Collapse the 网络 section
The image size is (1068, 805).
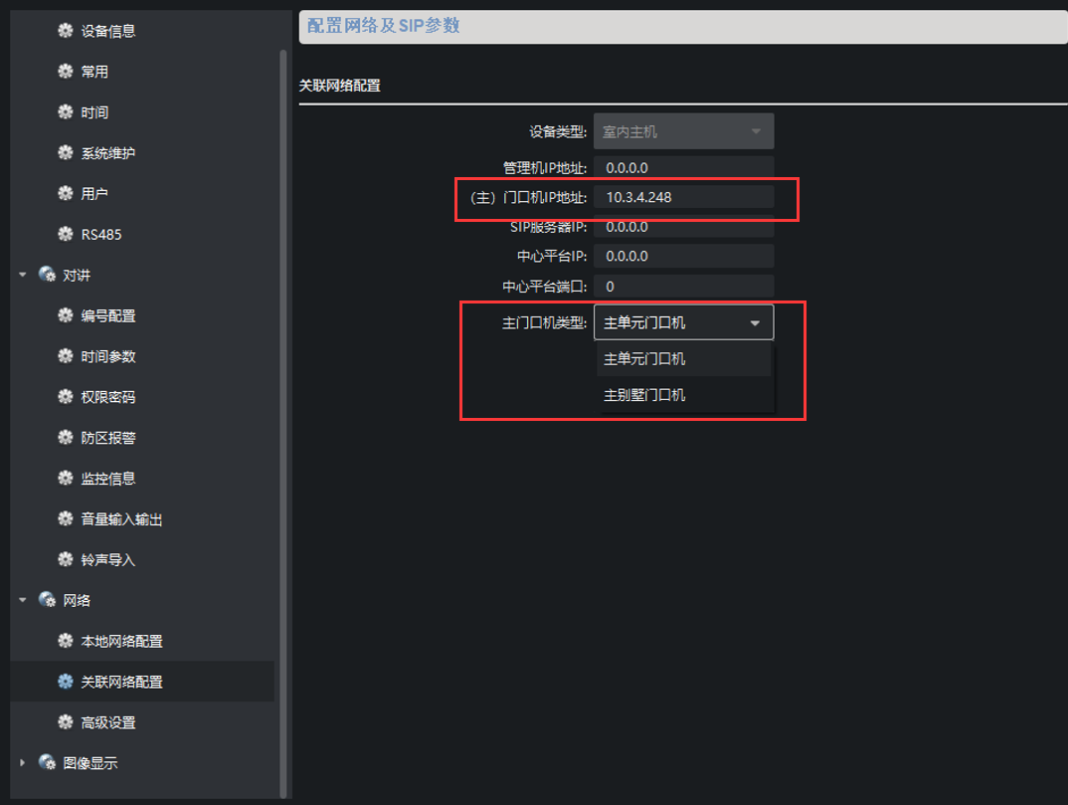click(x=22, y=600)
